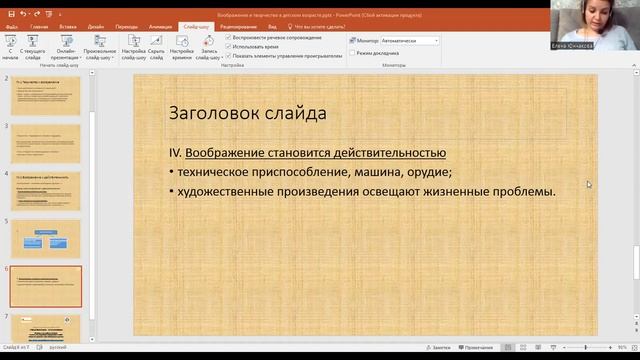Click the webcam video of the presenter
This screenshot has height=360, width=640.
[595, 25]
